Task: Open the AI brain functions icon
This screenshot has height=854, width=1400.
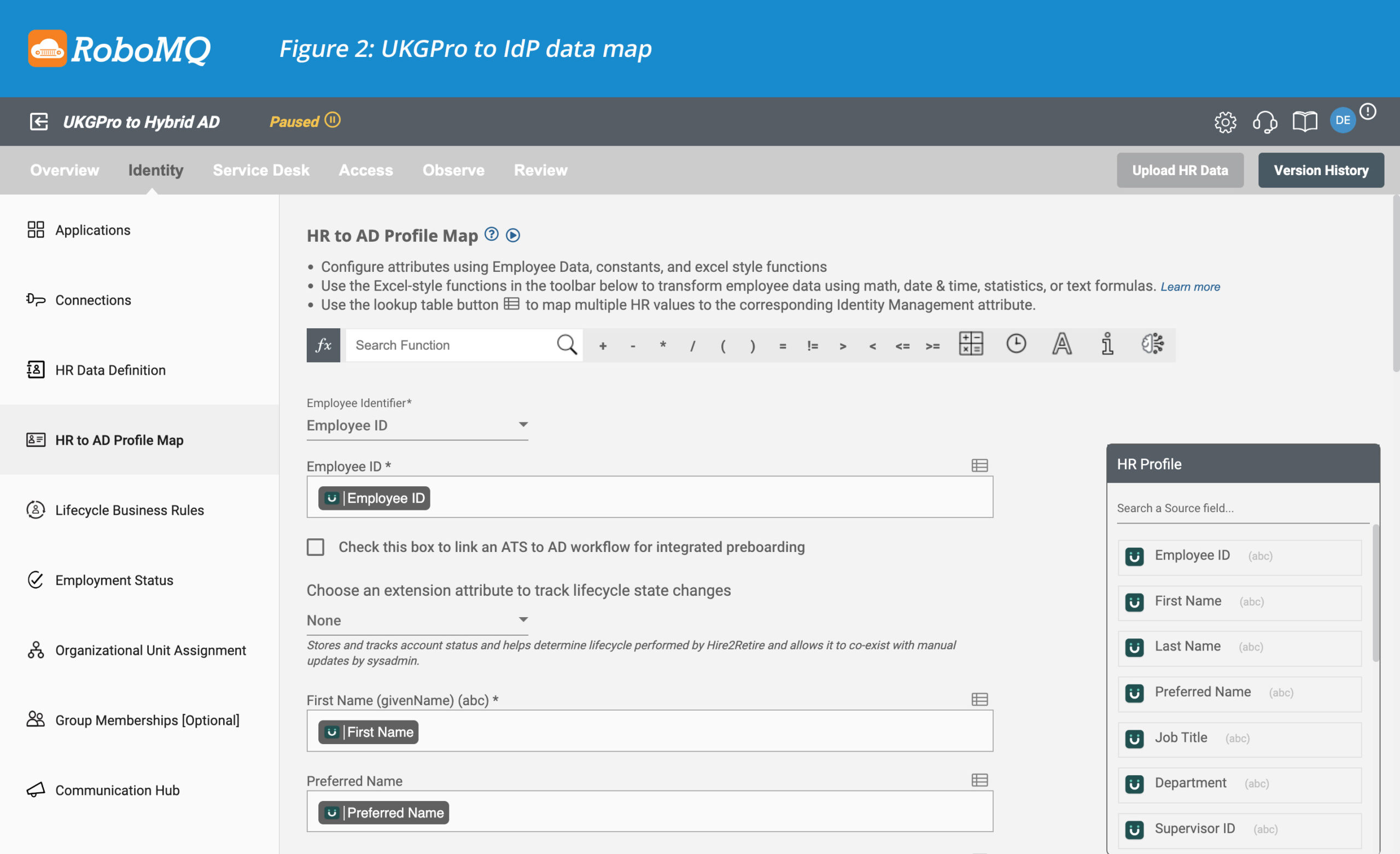Action: [x=1153, y=344]
